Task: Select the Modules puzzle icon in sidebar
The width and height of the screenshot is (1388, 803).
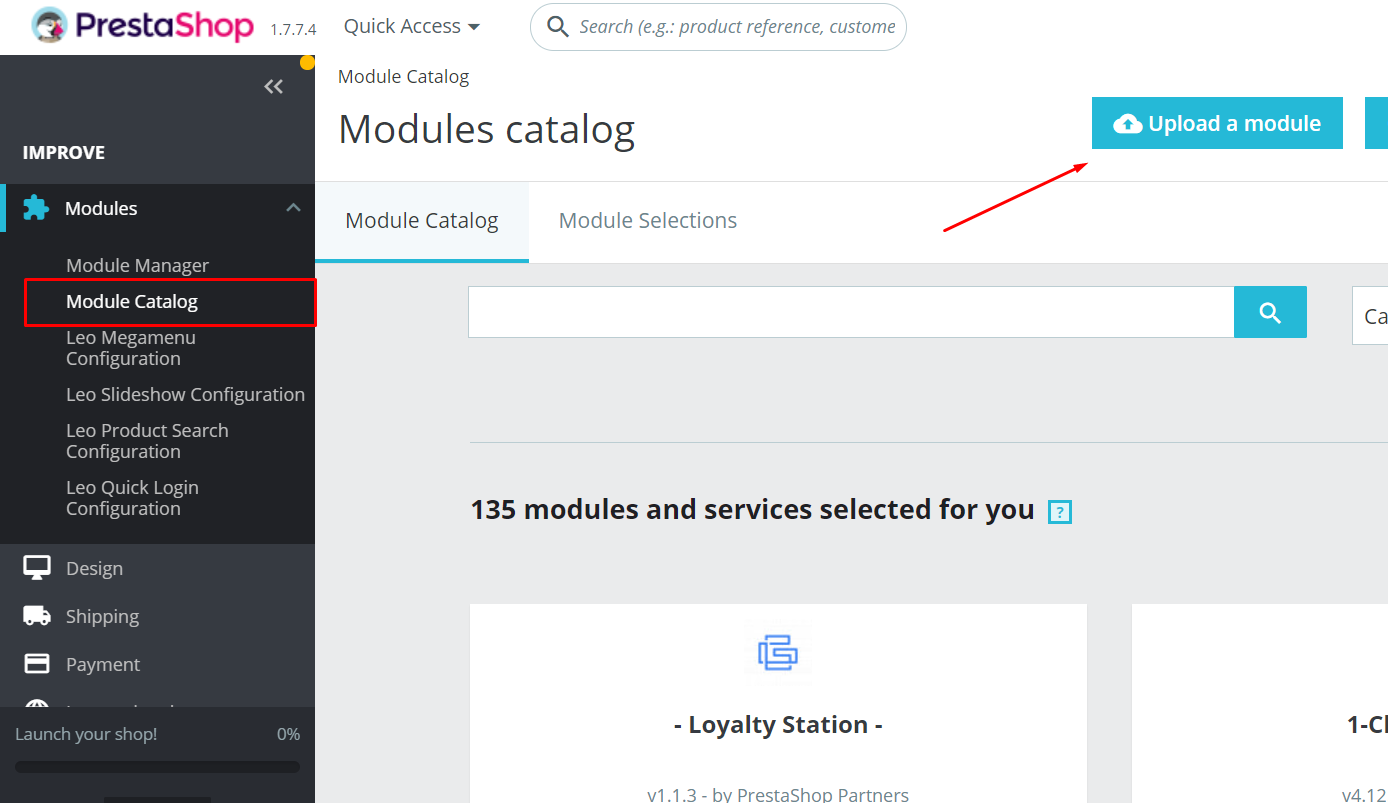Action: point(36,208)
